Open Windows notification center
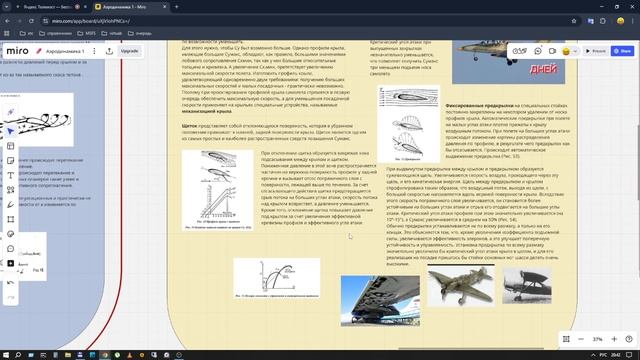The height and width of the screenshot is (360, 640). 629,355
